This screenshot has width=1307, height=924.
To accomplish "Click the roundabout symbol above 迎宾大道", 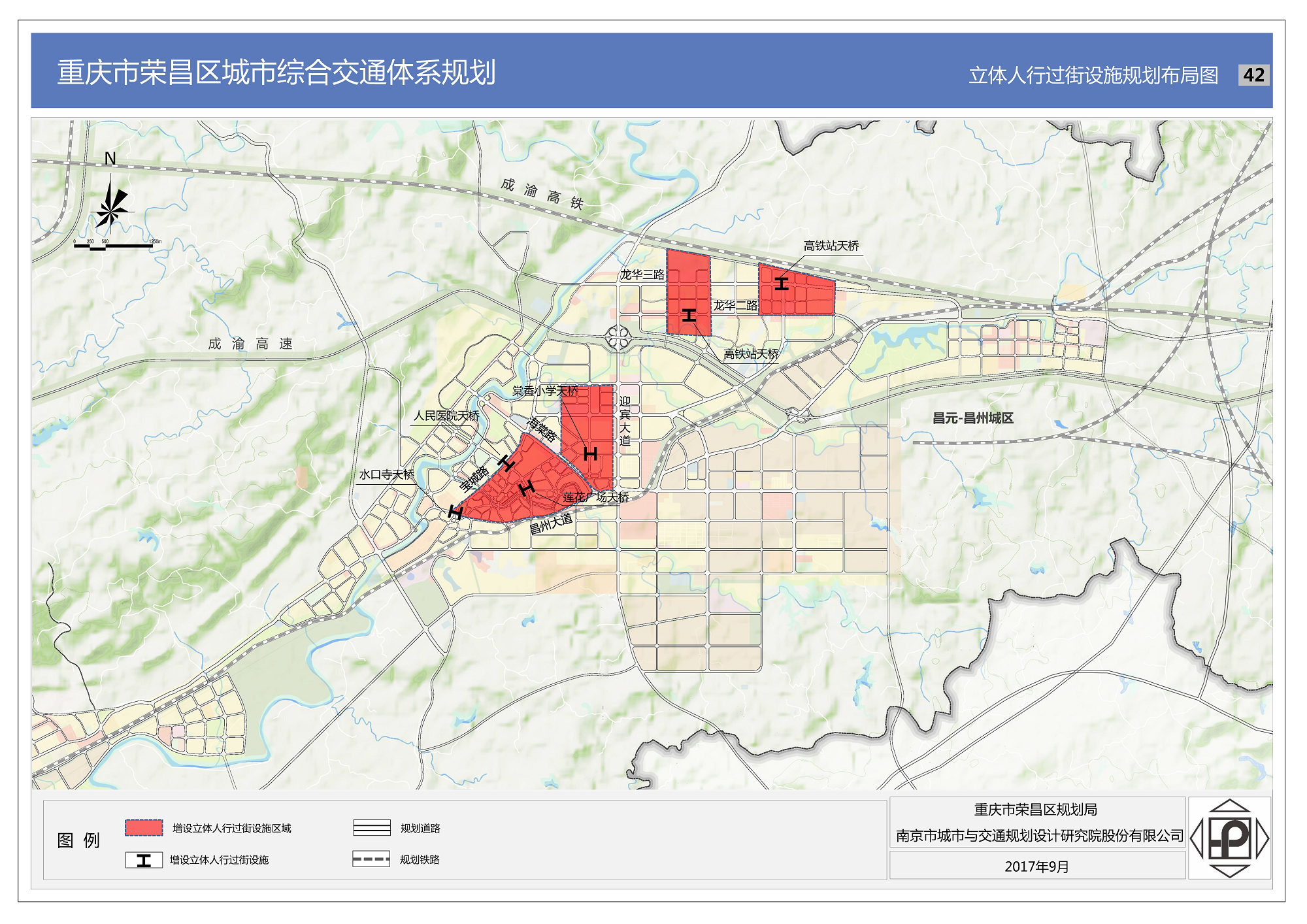I will pyautogui.click(x=618, y=337).
